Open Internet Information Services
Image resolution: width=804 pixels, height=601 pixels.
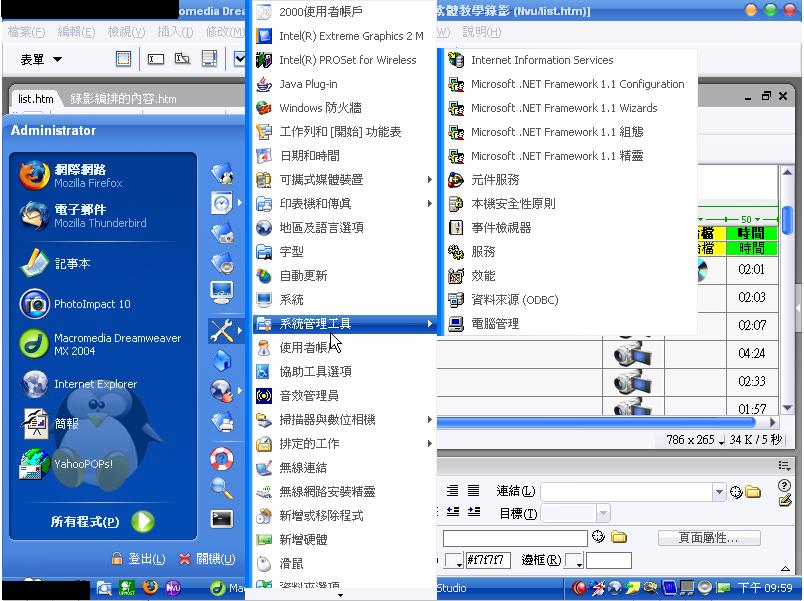click(541, 60)
